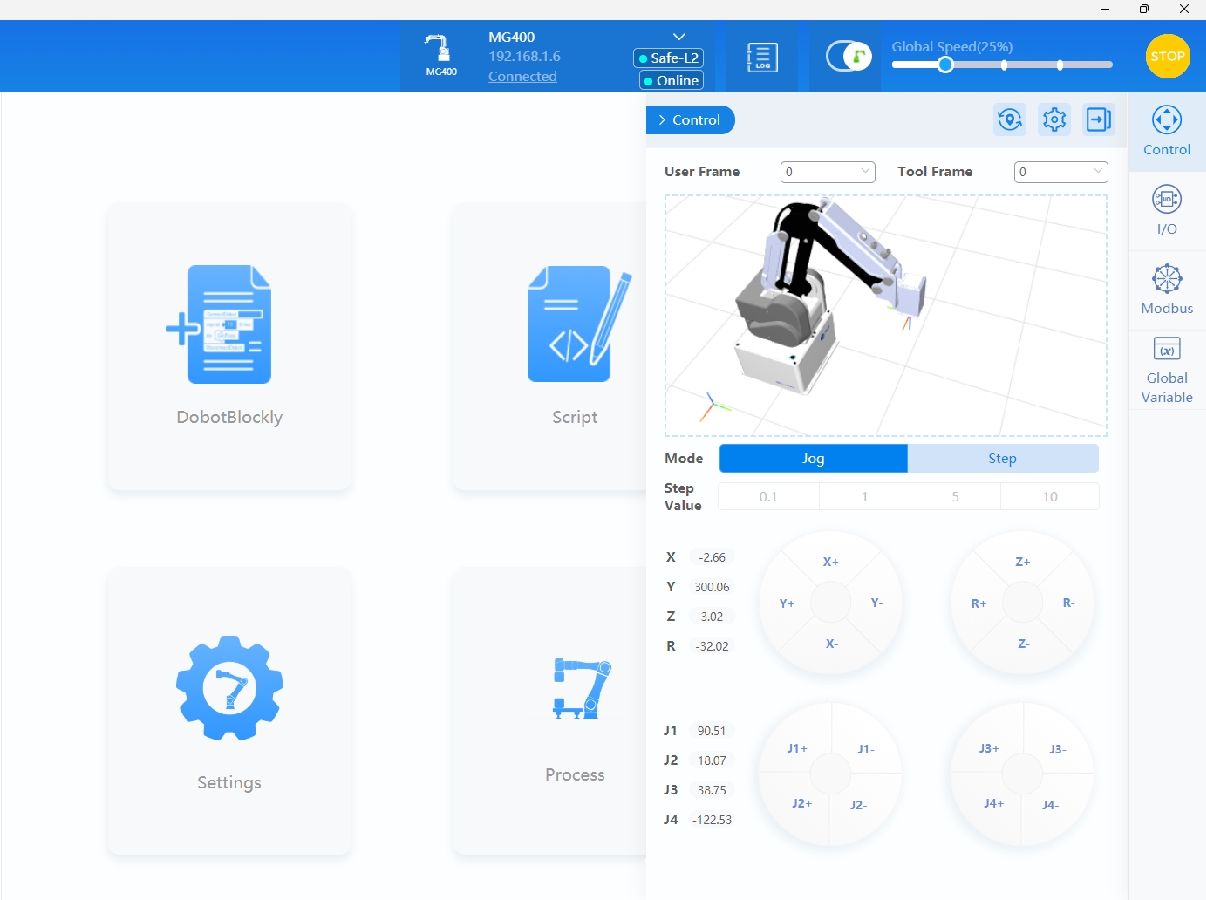Click the Safe-L2 status badge

[669, 58]
